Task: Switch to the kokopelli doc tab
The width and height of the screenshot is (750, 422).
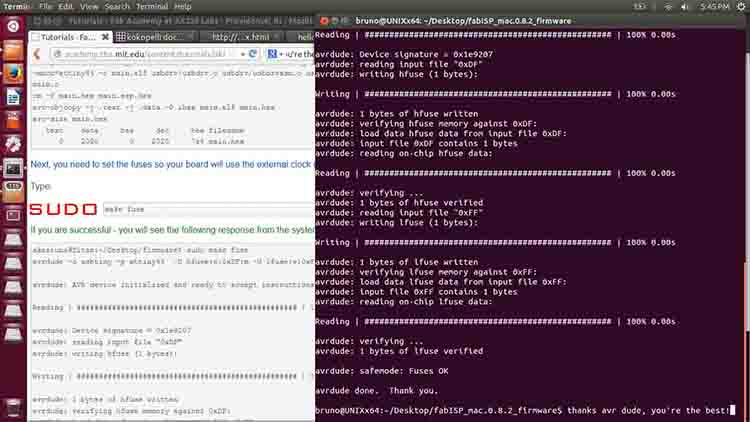Action: pos(154,37)
